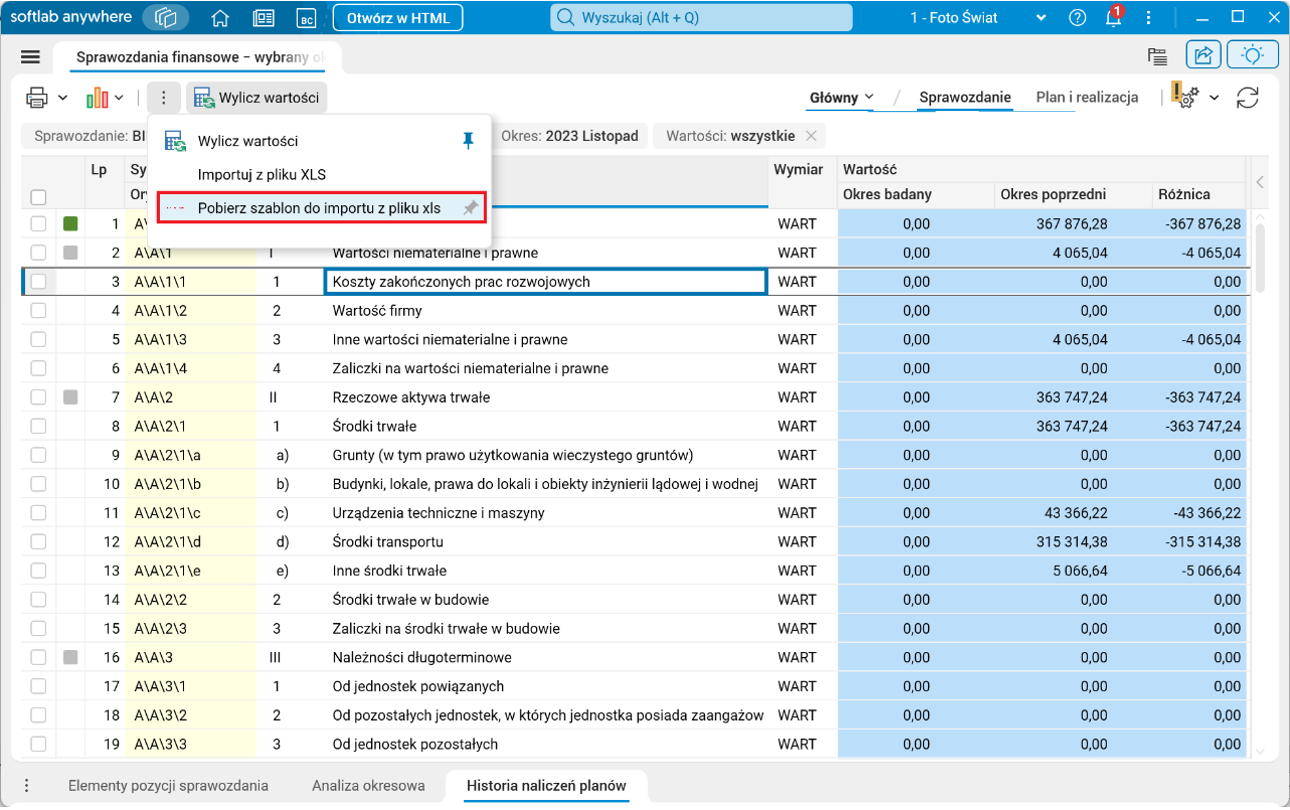This screenshot has width=1290, height=810.
Task: Open the notifications bell icon
Action: click(x=1113, y=18)
